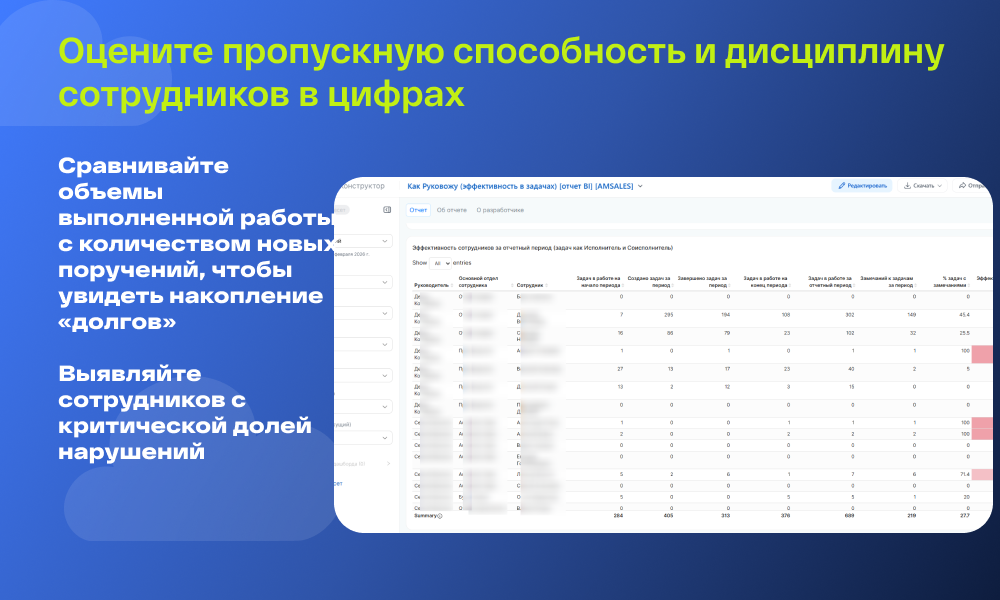This screenshot has width=1000, height=600.
Task: Click the Summary row label
Action: click(x=425, y=515)
